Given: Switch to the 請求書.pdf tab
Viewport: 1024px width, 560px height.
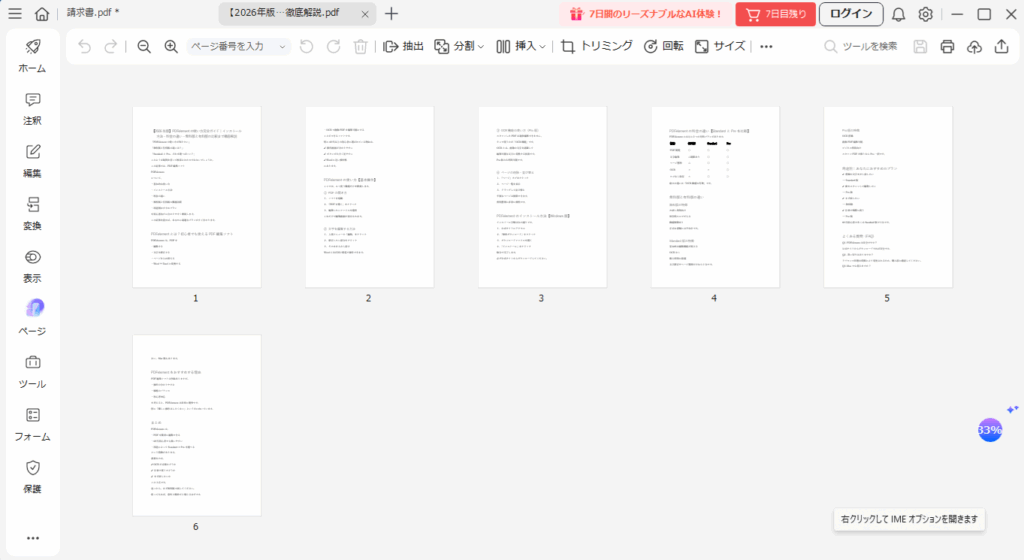Looking at the screenshot, I should (x=93, y=14).
